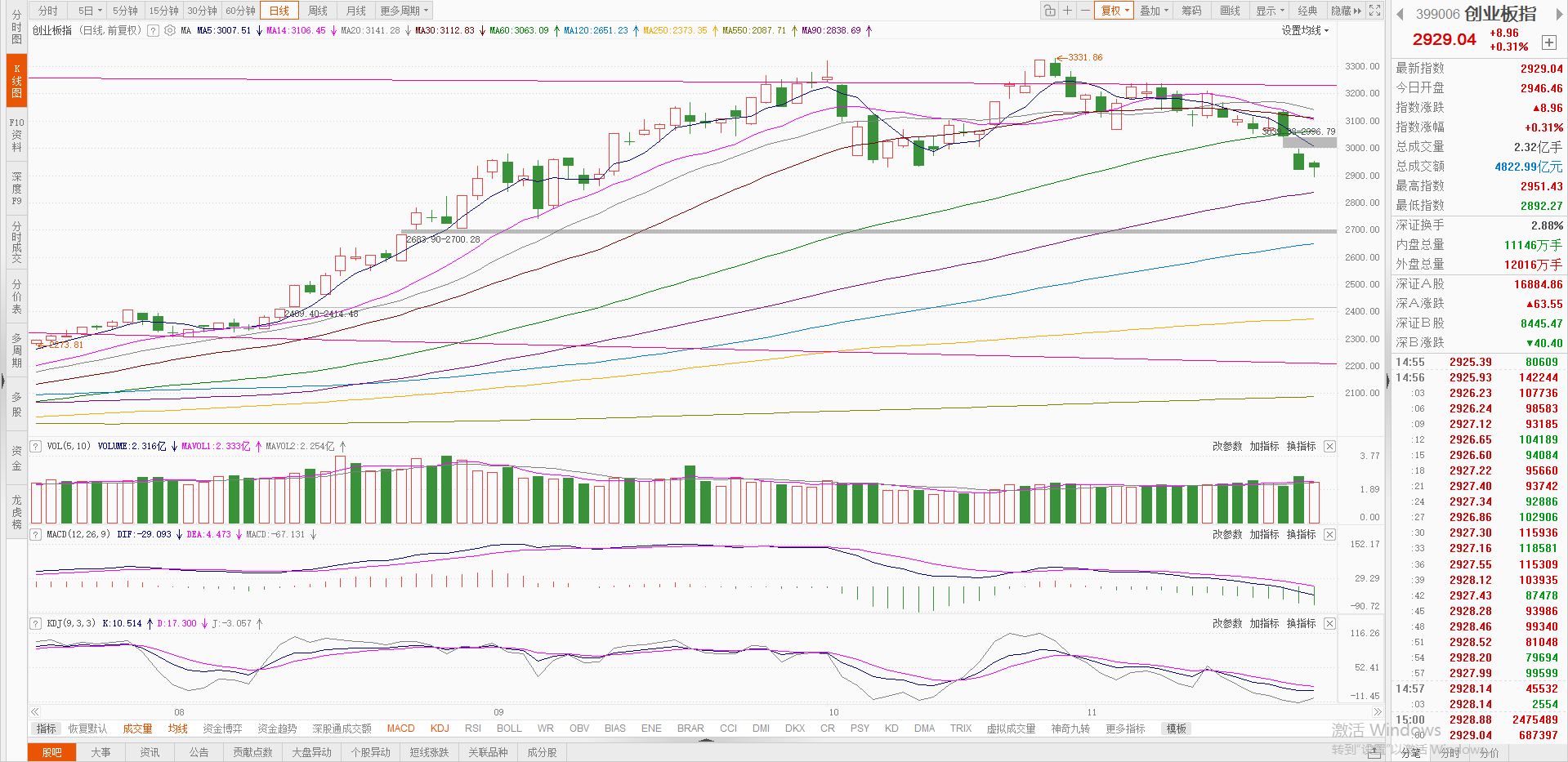Expand the 复权 dropdown

1115,11
